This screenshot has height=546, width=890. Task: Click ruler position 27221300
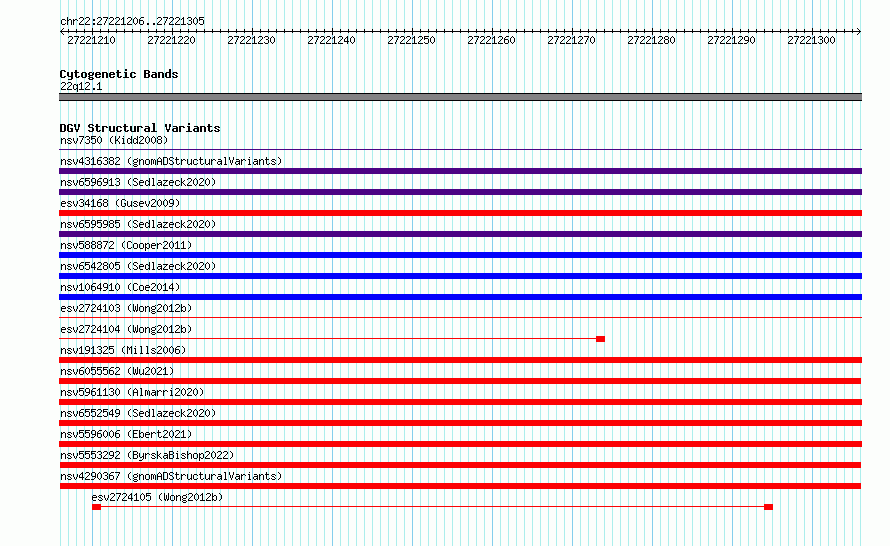click(x=812, y=40)
